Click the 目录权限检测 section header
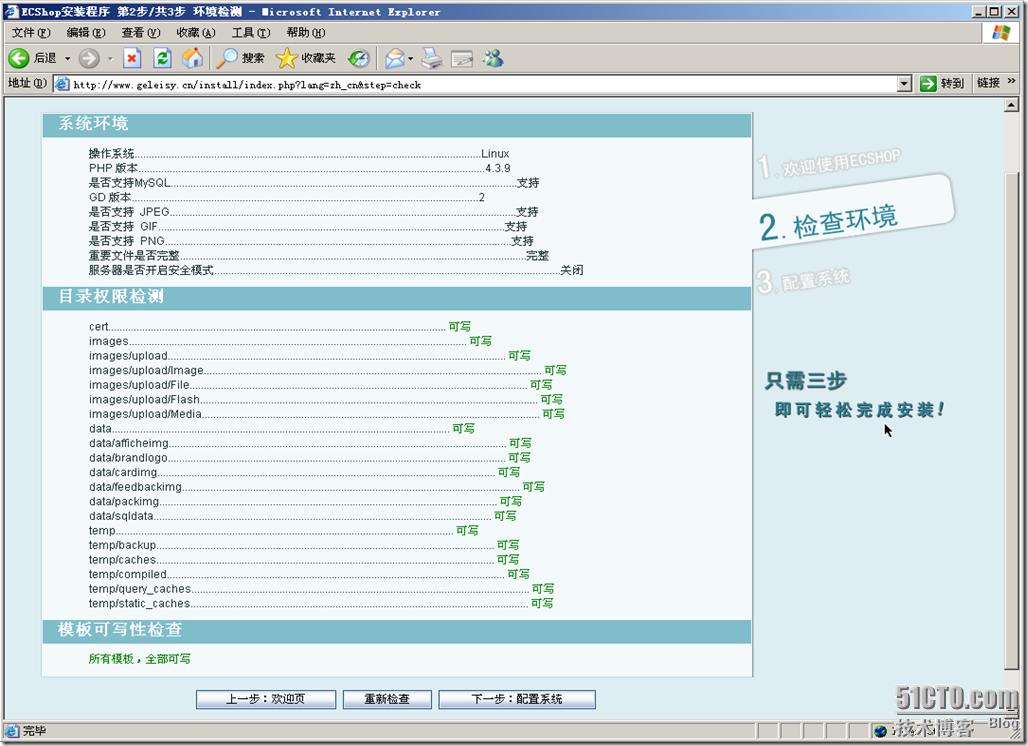The height and width of the screenshot is (746, 1028). point(397,298)
